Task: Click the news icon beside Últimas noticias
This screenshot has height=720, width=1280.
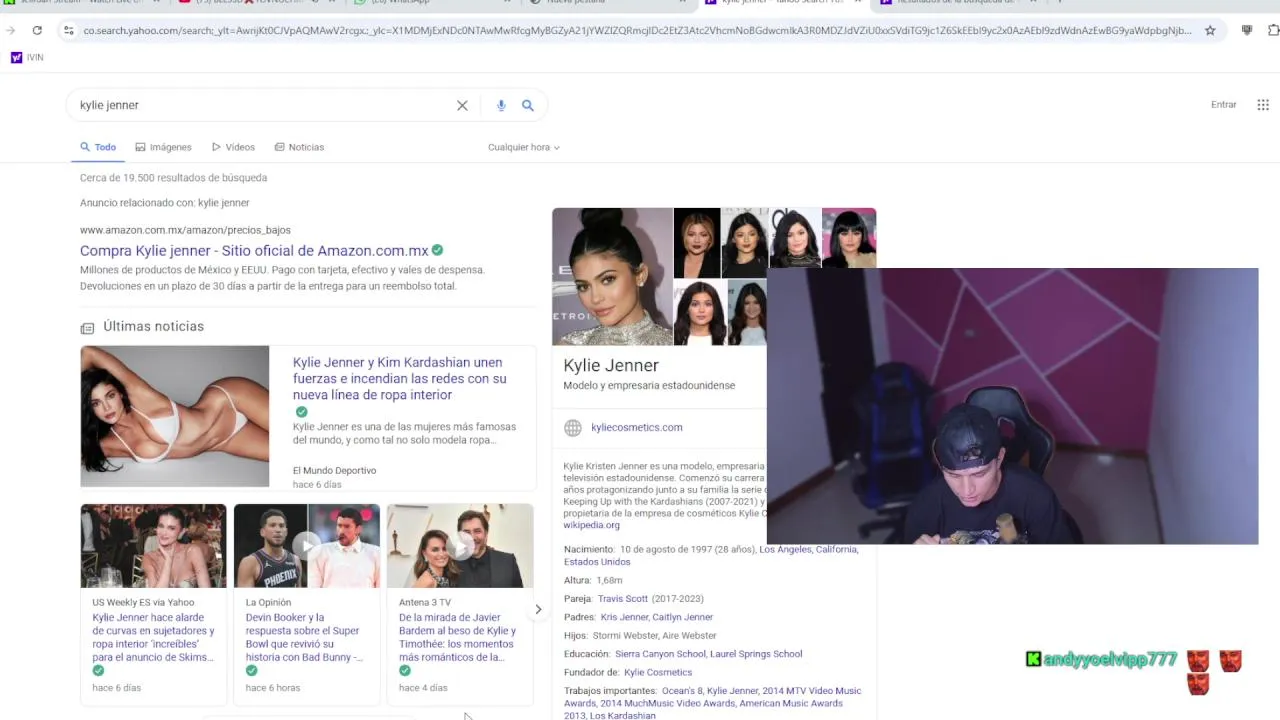Action: point(87,328)
